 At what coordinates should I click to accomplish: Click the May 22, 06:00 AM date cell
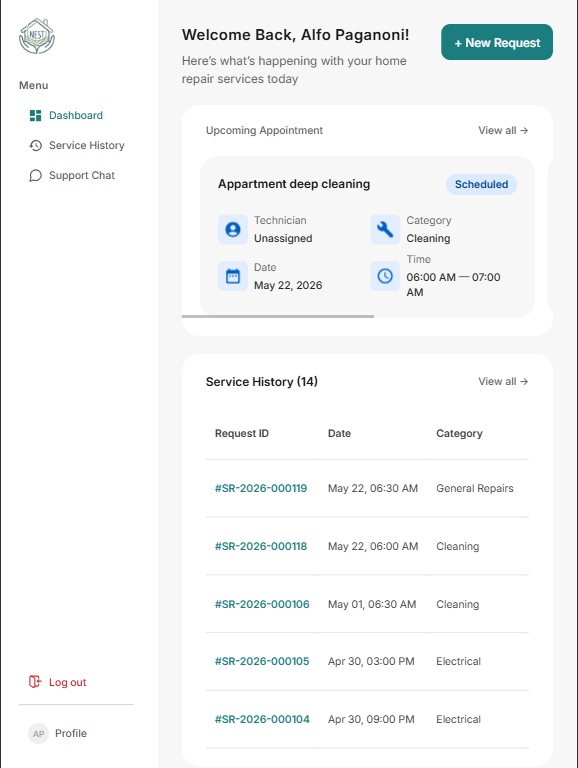373,546
